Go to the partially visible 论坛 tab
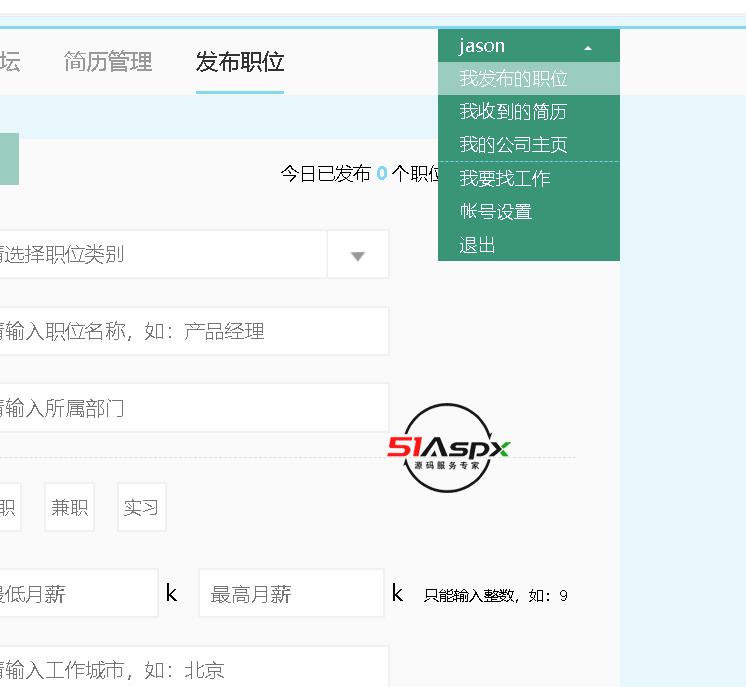The image size is (746, 687). [x=10, y=62]
